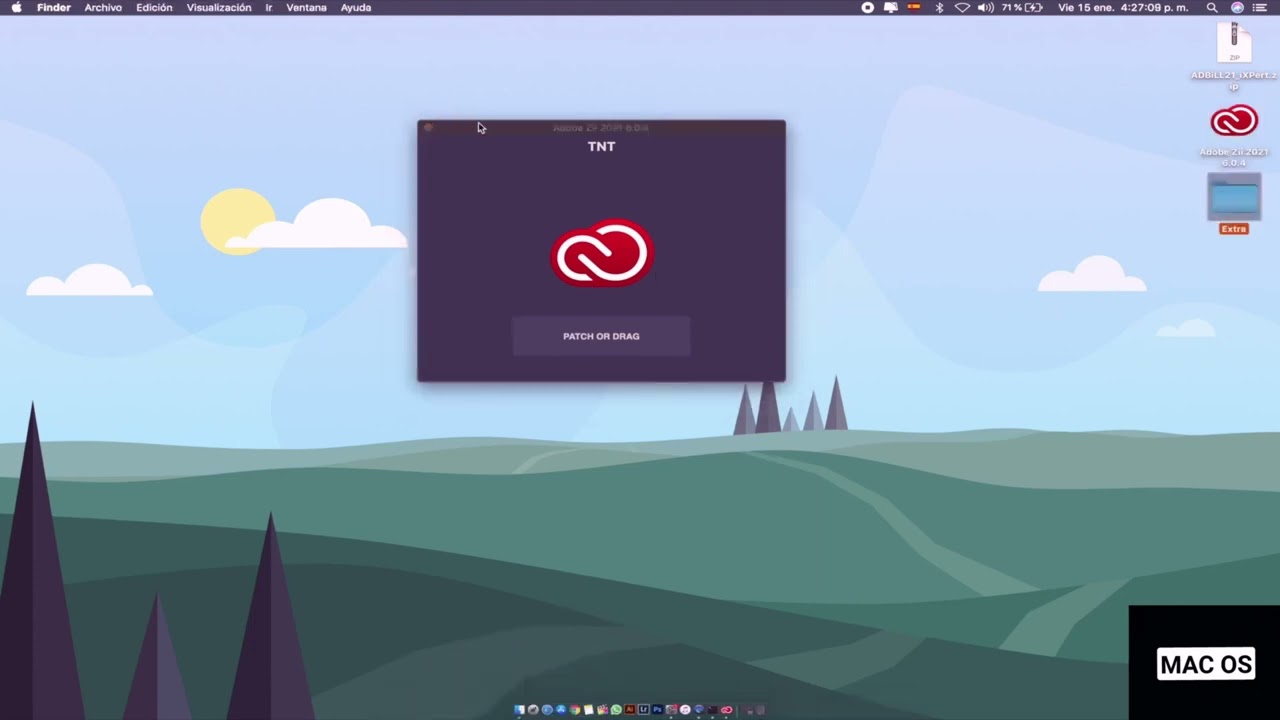Click the PATCH OR DRAG button
1280x720 pixels.
point(601,336)
